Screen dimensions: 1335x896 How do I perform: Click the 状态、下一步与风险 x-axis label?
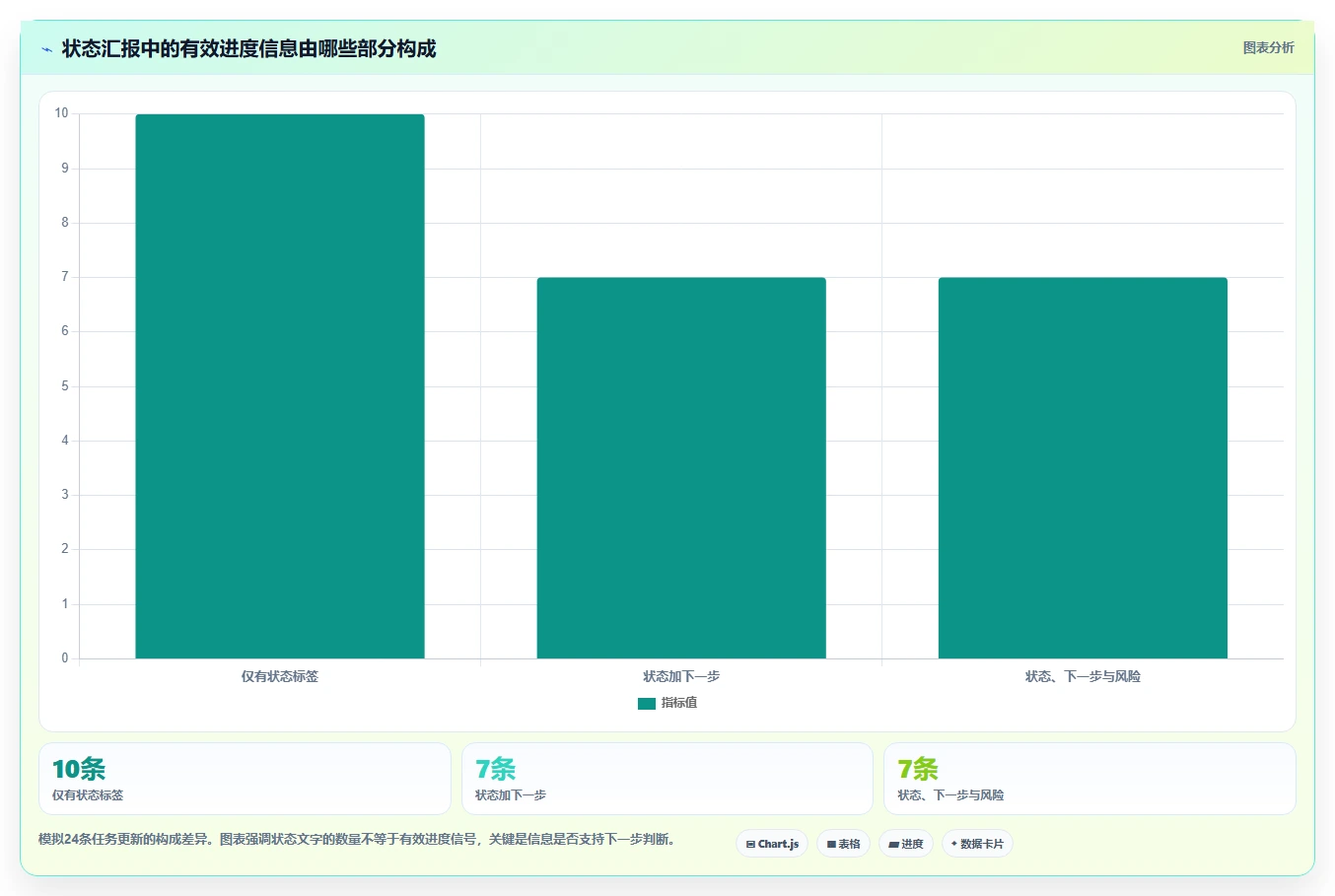point(1083,676)
